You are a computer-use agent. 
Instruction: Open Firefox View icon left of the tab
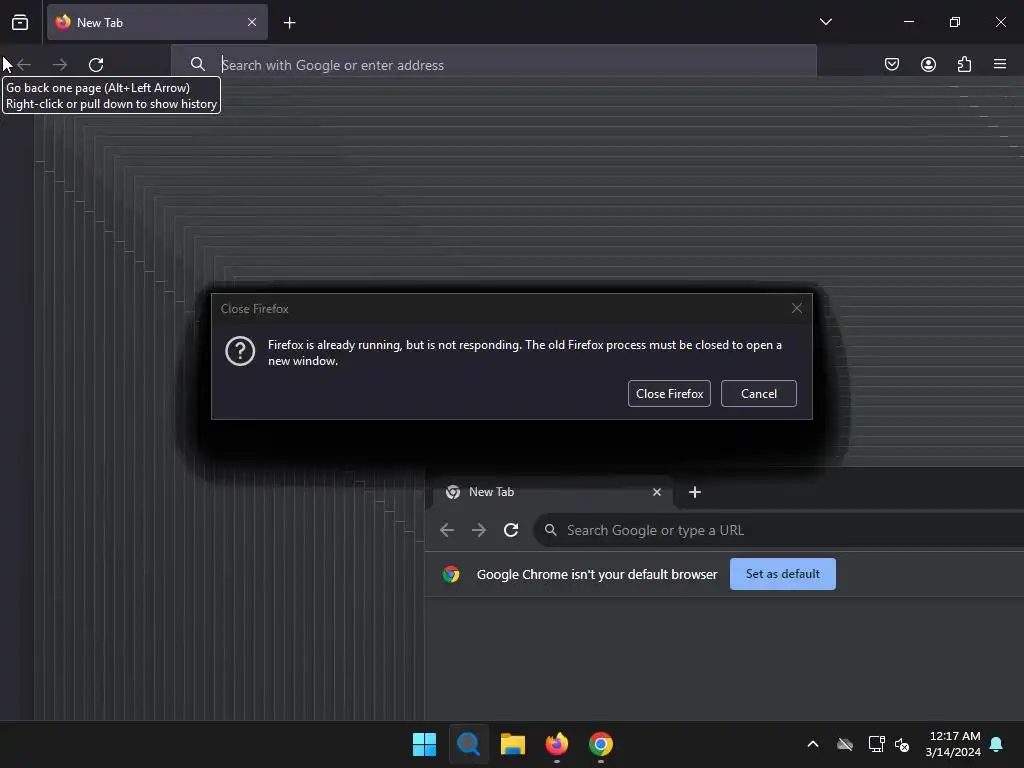[x=20, y=22]
